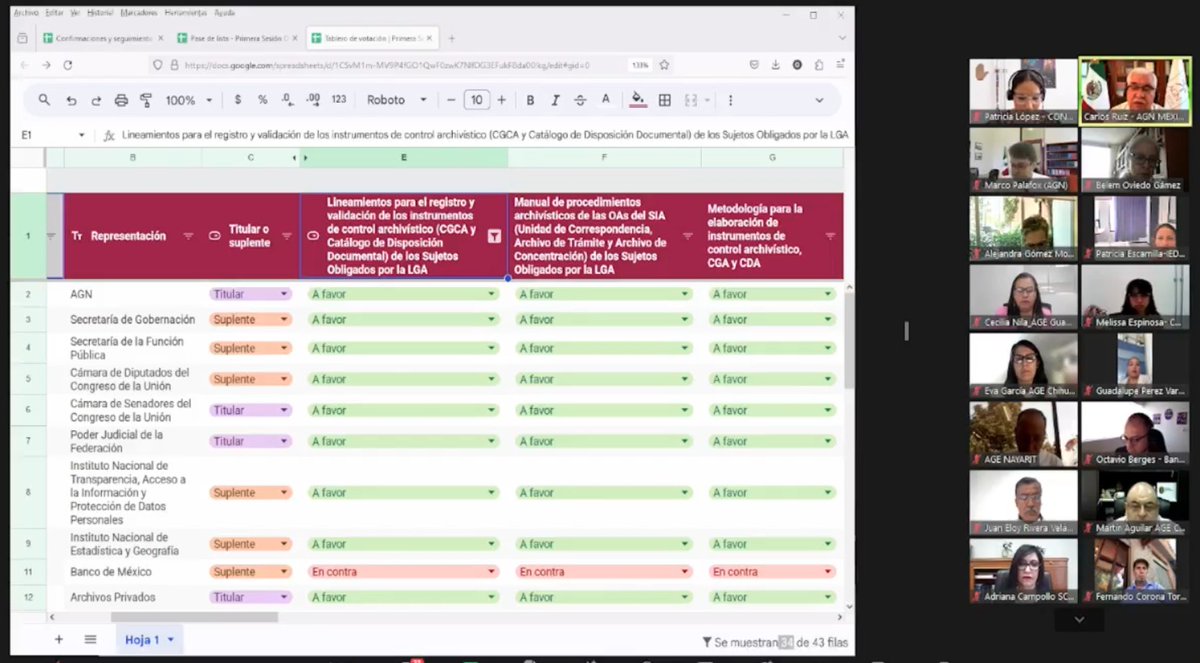
Task: Select Carlos Ruiz video thumbnail
Action: [1134, 91]
